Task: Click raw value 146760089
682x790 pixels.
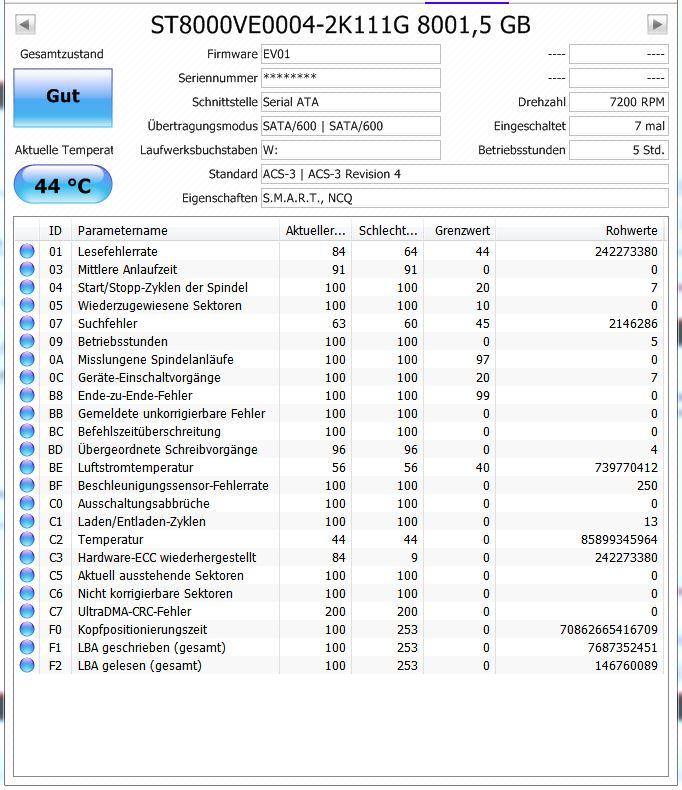Action: tap(626, 666)
